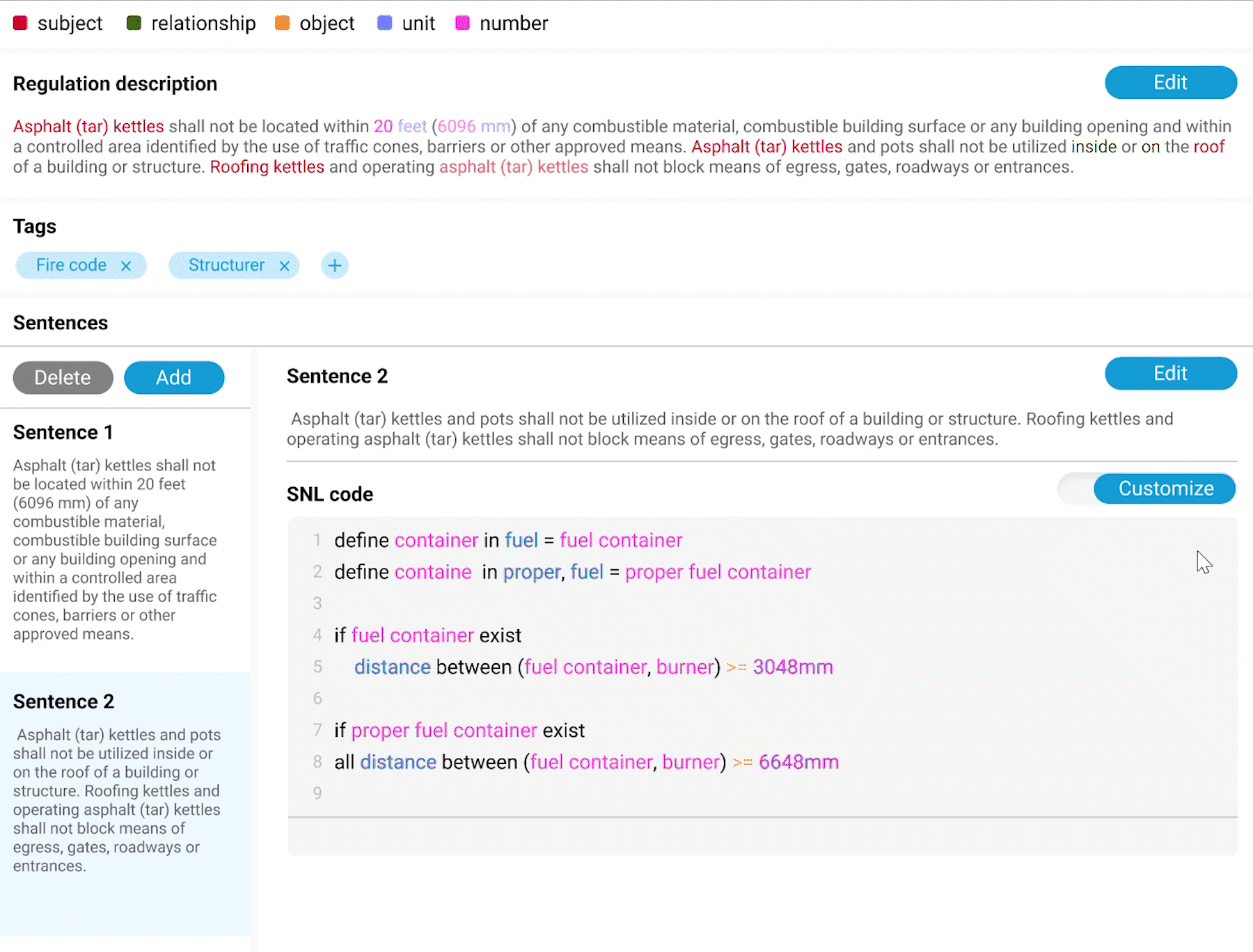Toggle the Customize switch for SNL code

1146,489
